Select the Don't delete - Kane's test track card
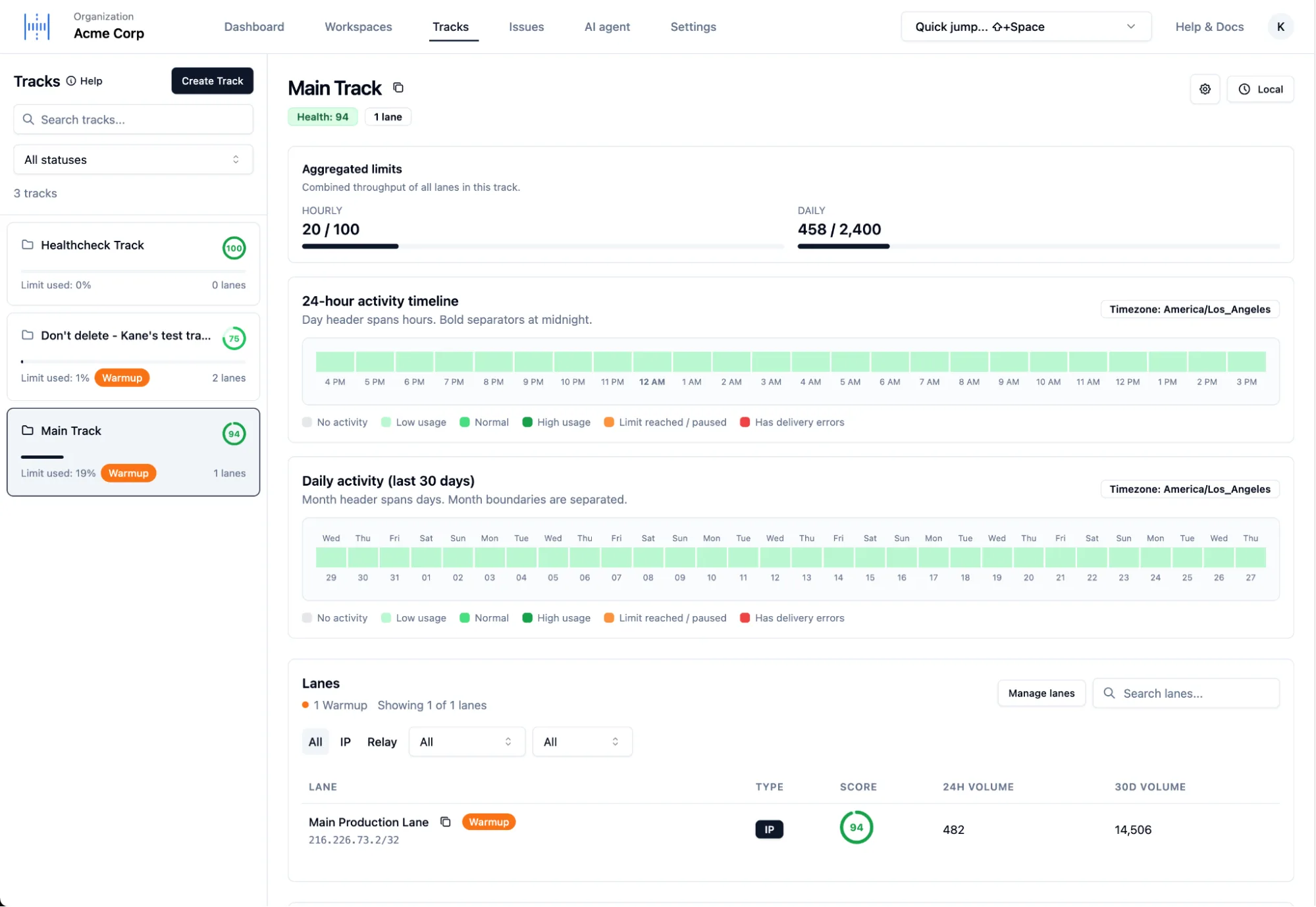Image resolution: width=1316 pixels, height=907 pixels. (x=133, y=357)
